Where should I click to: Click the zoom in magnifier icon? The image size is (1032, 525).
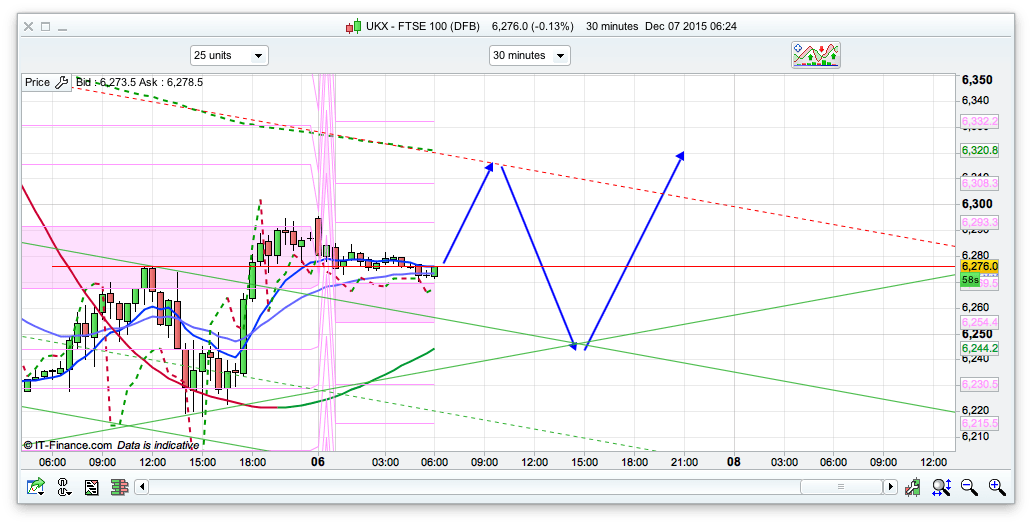(997, 487)
